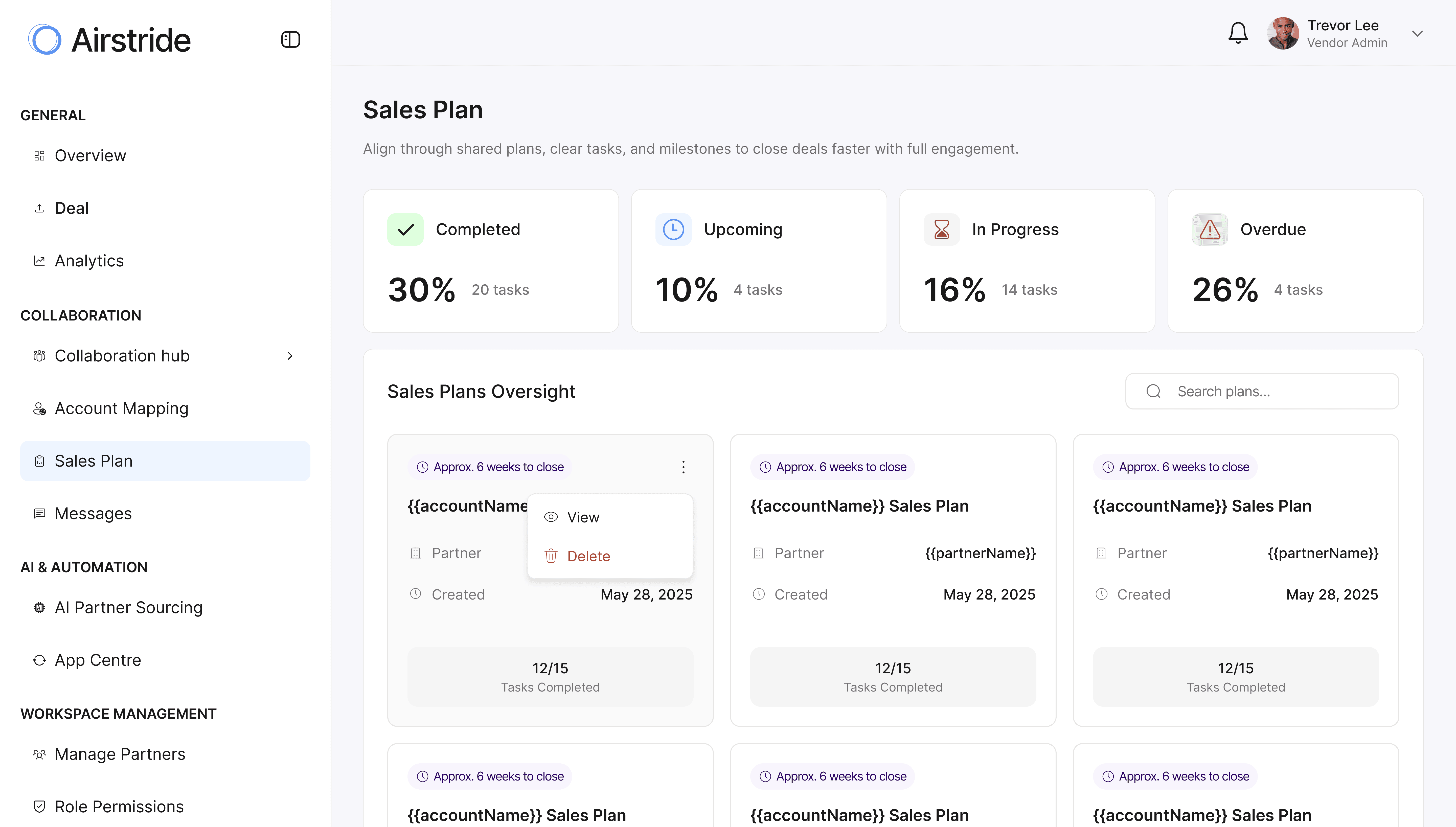Click Trevor Lee's profile avatar

coord(1282,34)
